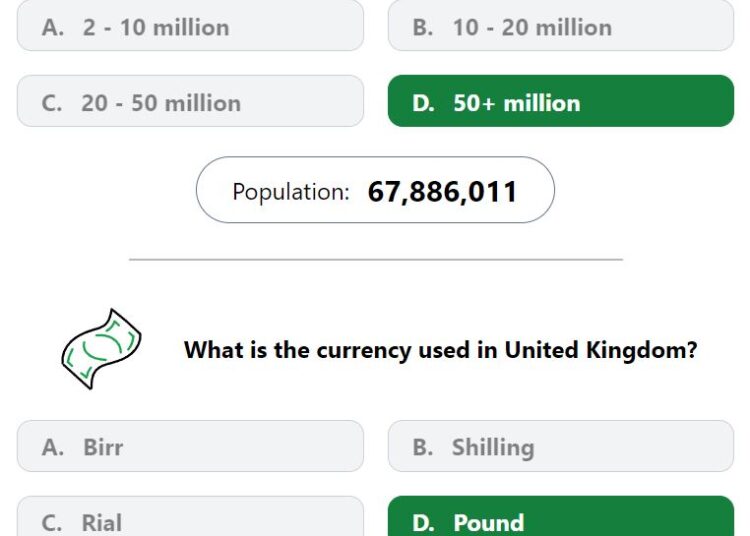The image size is (750, 536).
Task: Choose Birr as the currency answer
Action: point(190,446)
